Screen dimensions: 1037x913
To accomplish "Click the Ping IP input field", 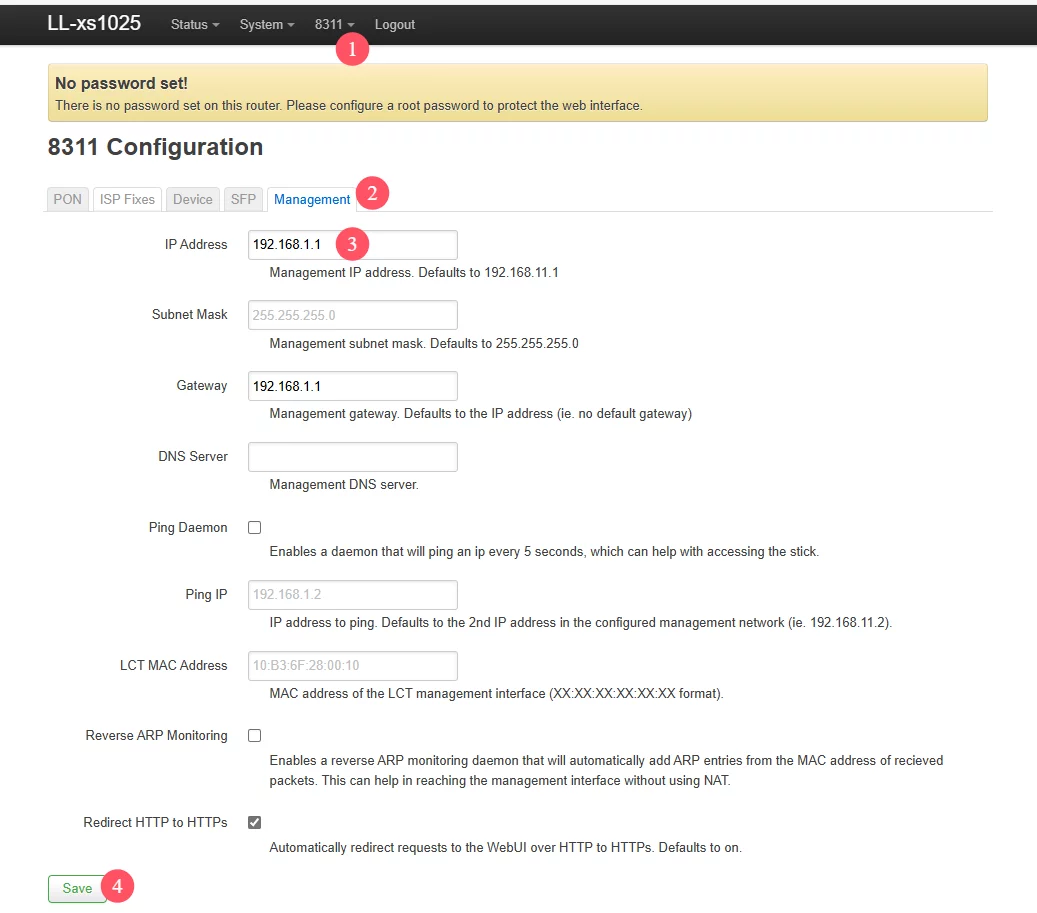I will (353, 594).
